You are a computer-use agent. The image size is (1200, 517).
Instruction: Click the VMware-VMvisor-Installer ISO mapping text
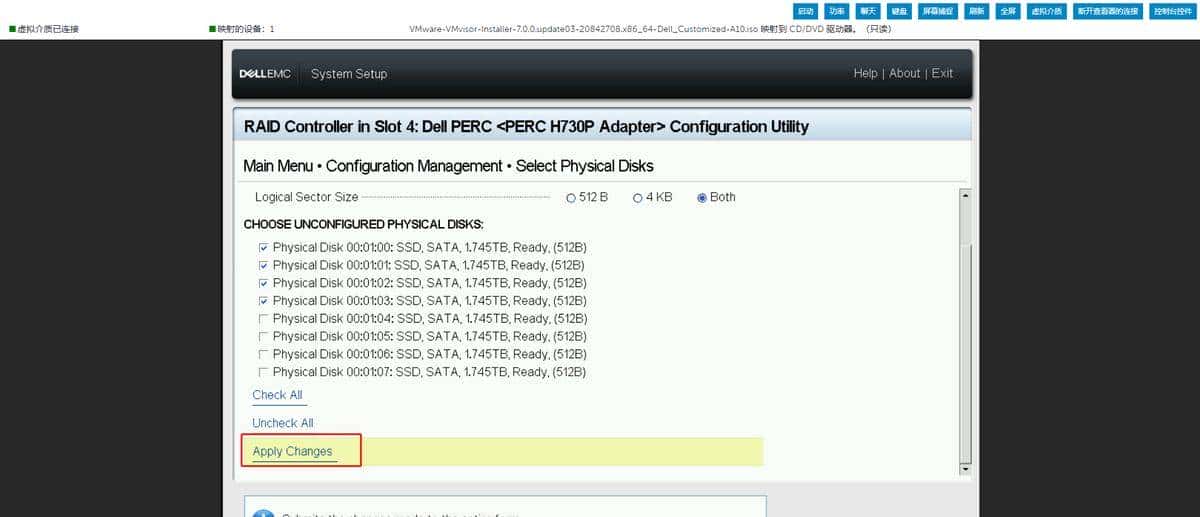(x=650, y=29)
